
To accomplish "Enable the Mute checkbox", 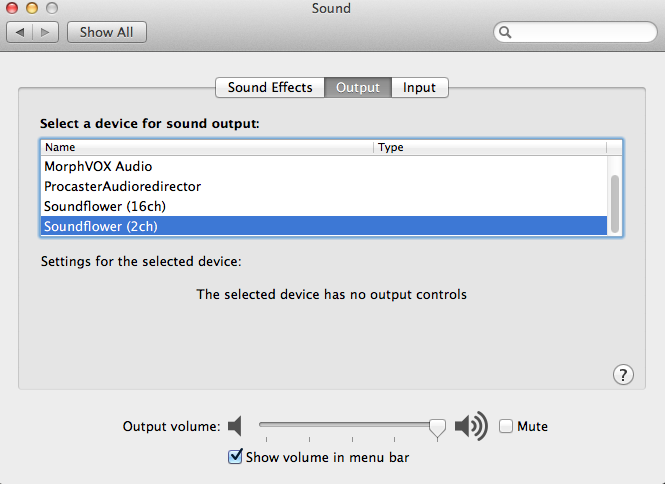I will click(506, 426).
